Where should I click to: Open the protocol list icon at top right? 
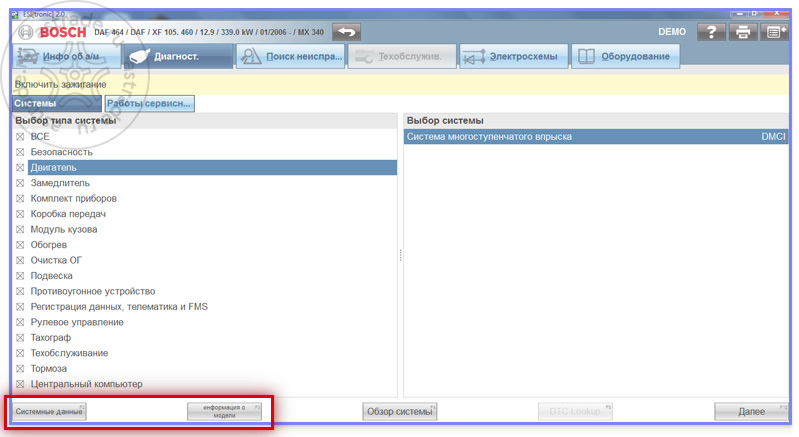[775, 32]
